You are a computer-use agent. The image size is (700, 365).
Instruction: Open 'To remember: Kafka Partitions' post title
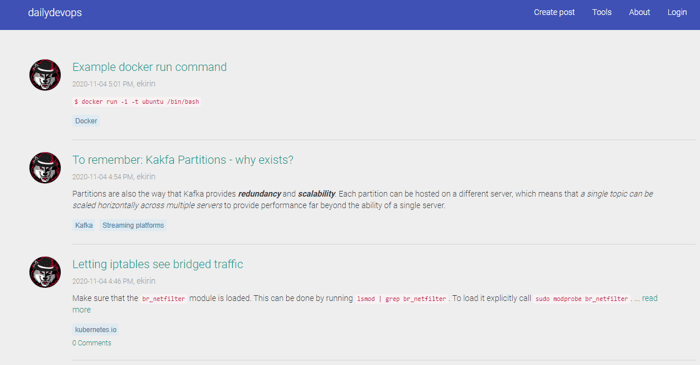pyautogui.click(x=183, y=160)
